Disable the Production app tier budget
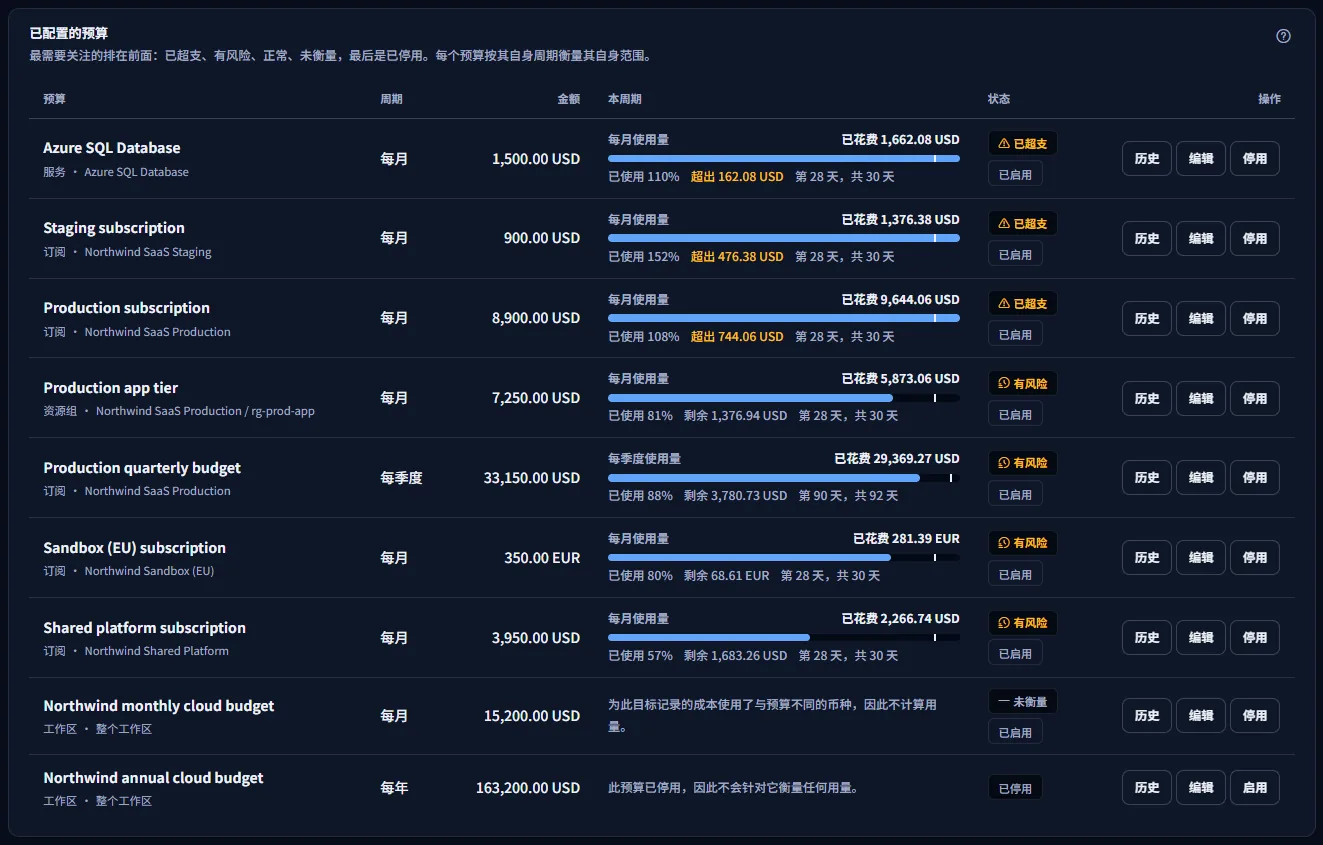 pyautogui.click(x=1255, y=398)
